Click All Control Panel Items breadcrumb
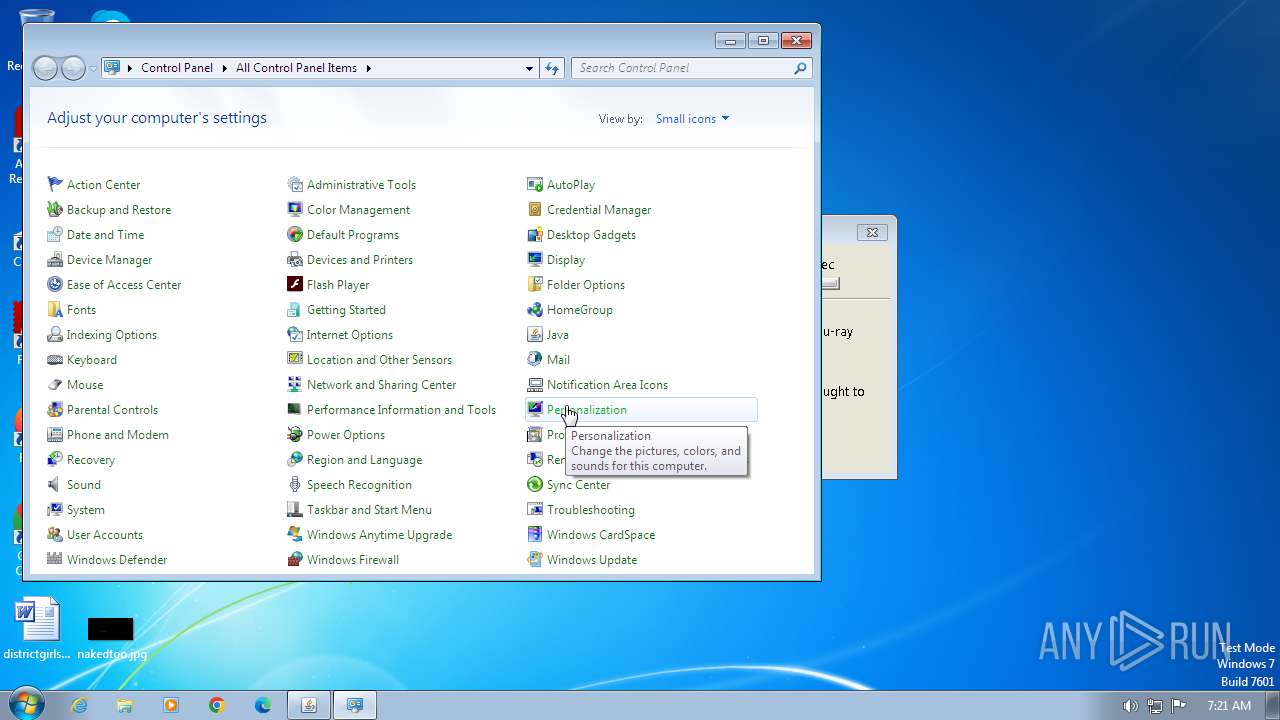The width and height of the screenshot is (1280, 720). click(296, 68)
